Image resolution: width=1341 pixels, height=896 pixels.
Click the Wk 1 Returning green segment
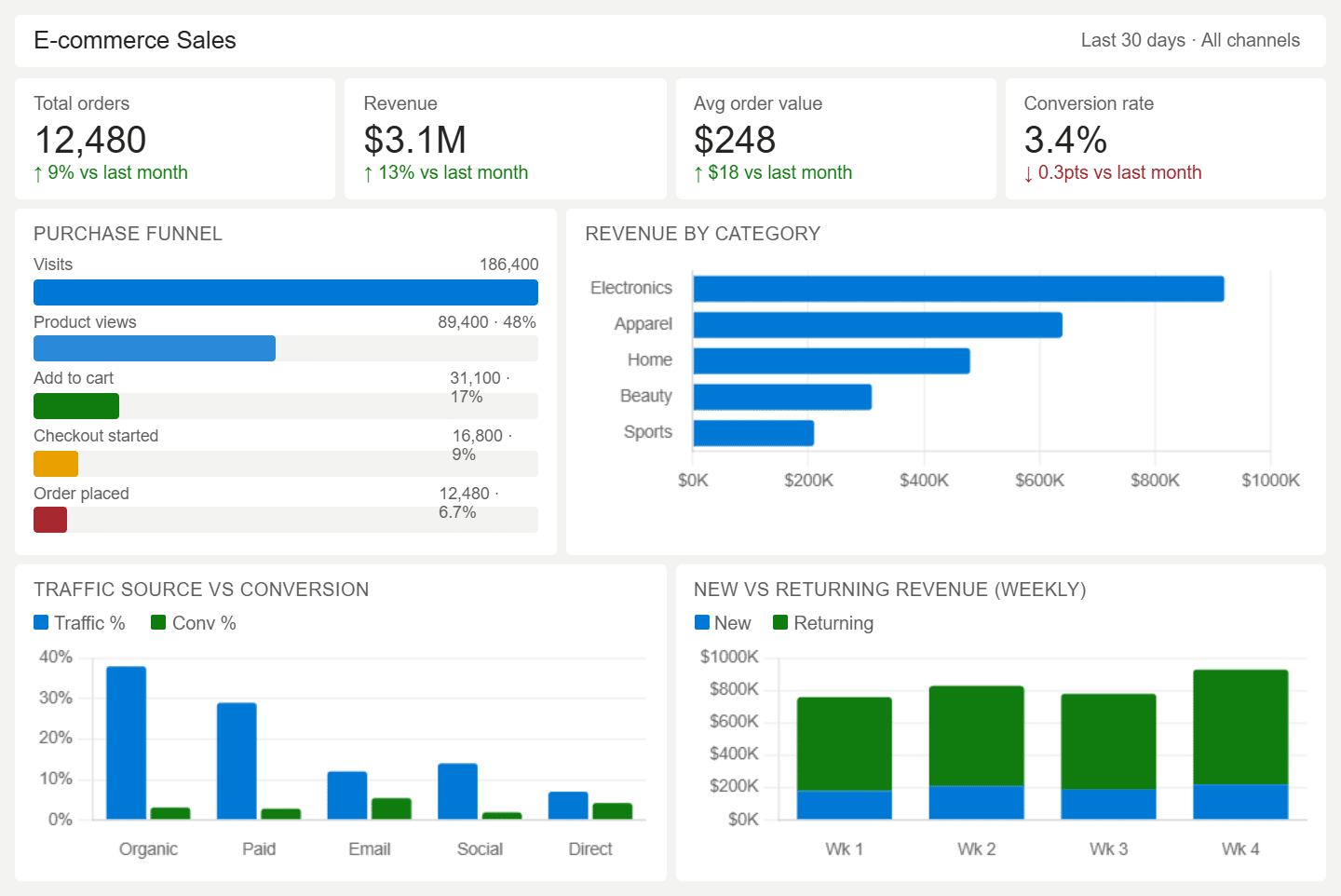(845, 744)
